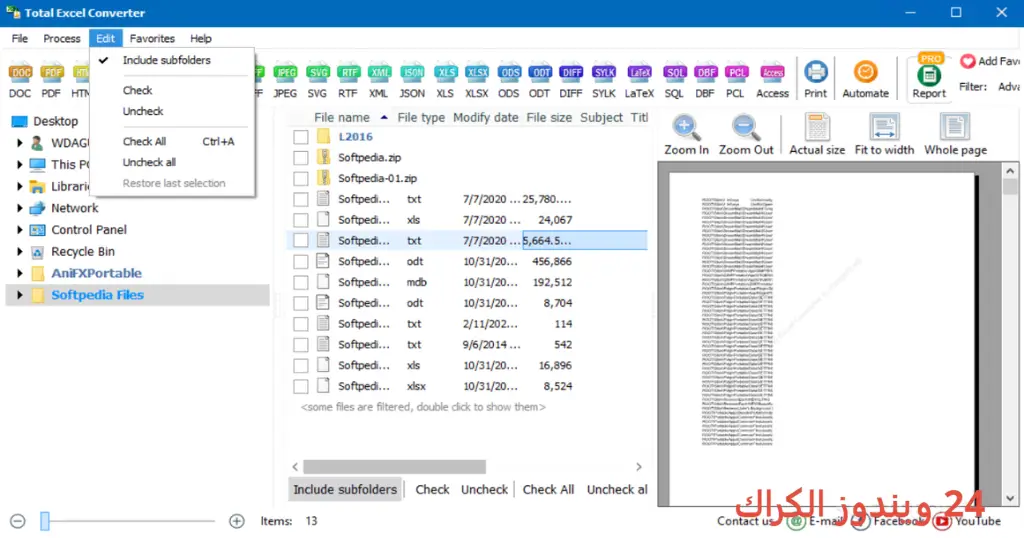
Task: Set preview to Fit to width
Action: pyautogui.click(x=884, y=134)
